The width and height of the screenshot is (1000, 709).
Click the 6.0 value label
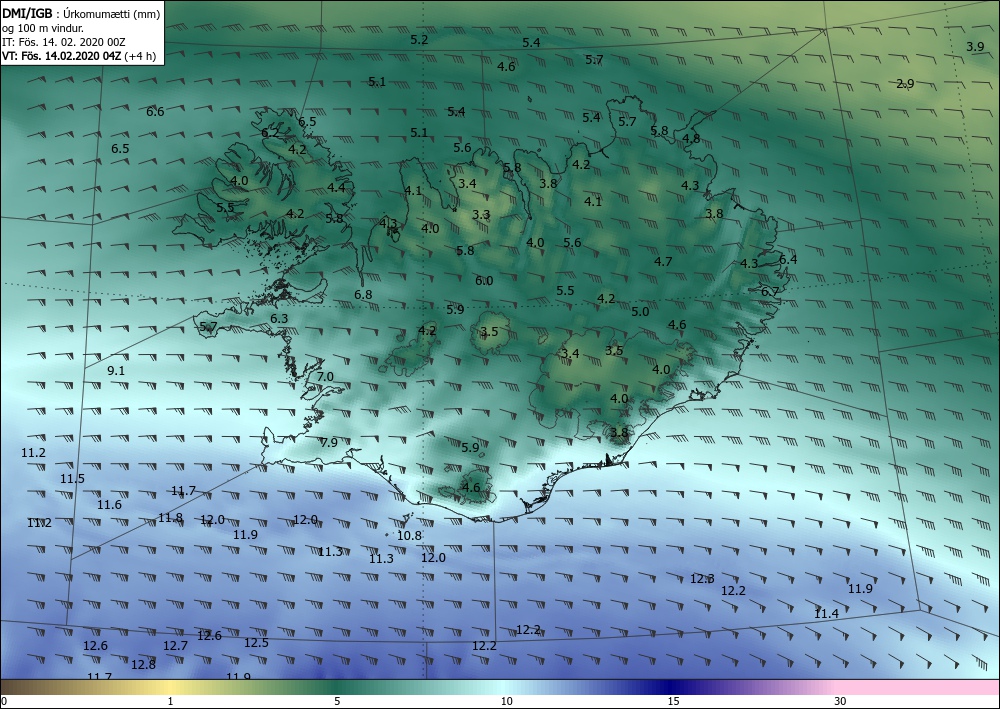(x=484, y=281)
